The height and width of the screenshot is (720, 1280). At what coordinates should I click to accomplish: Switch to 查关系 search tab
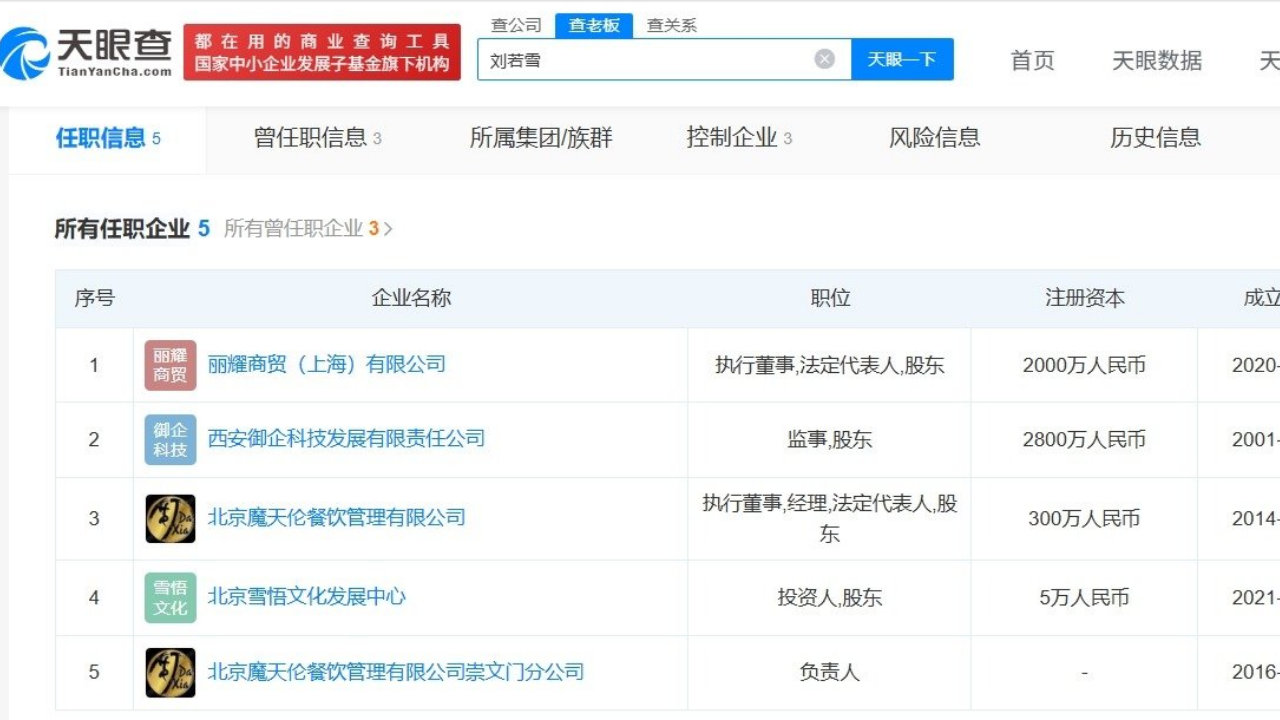[x=672, y=25]
